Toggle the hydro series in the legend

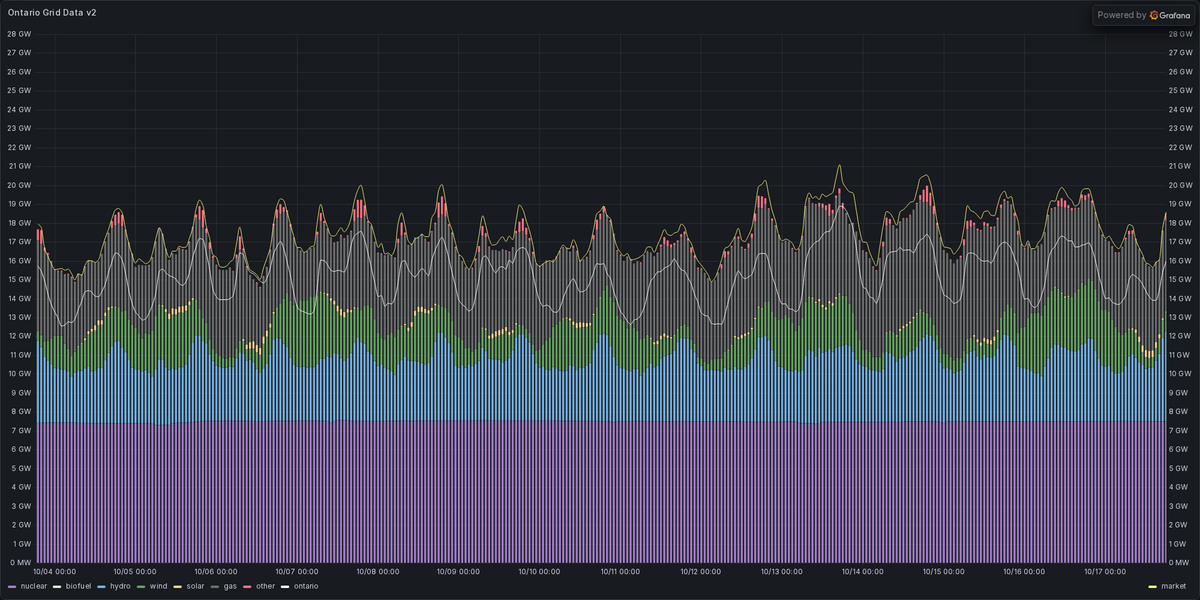pos(120,586)
